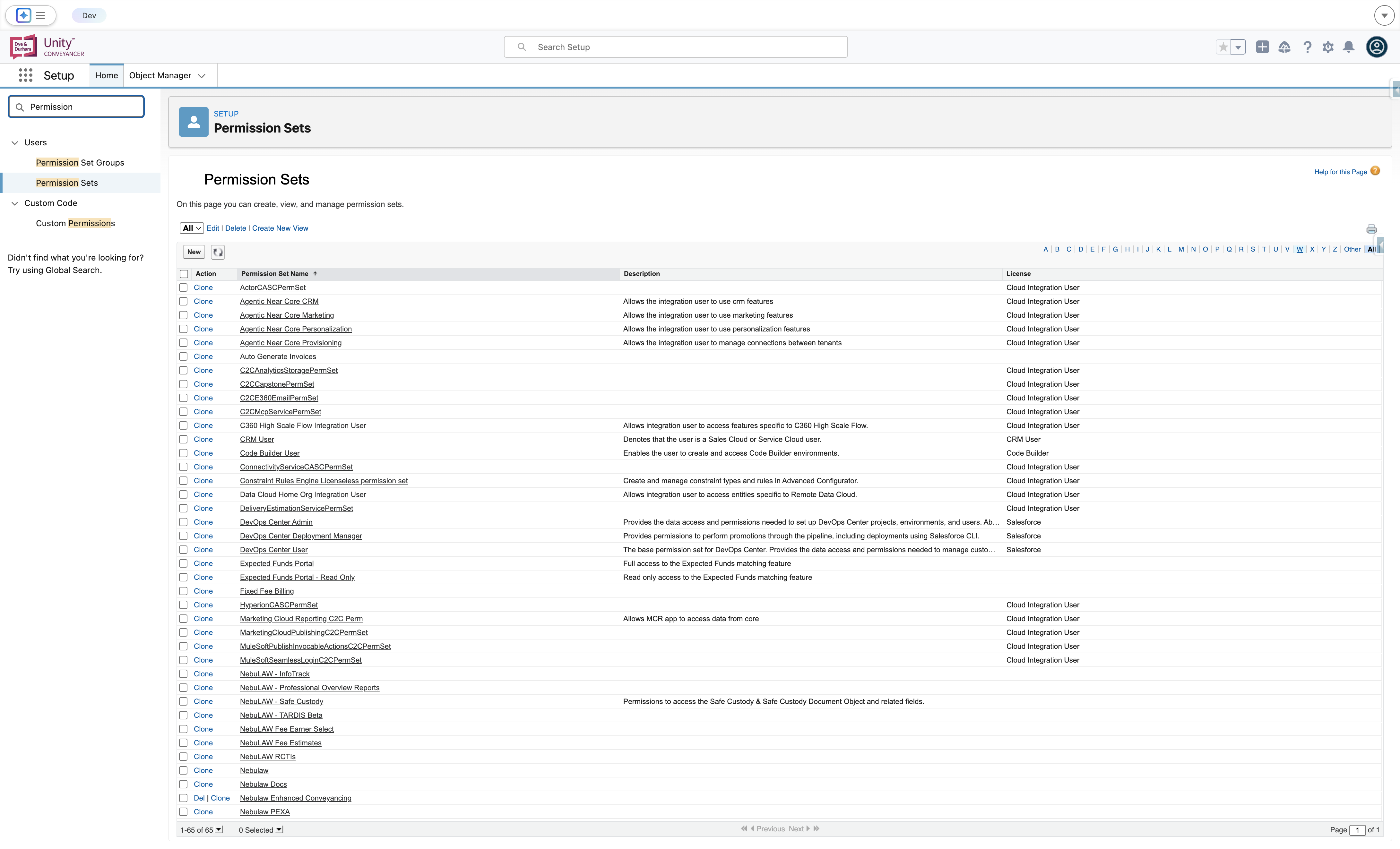Screen dimensions: 1400x849
Task: Check the DevOps Center Admin row checkbox
Action: 184,522
